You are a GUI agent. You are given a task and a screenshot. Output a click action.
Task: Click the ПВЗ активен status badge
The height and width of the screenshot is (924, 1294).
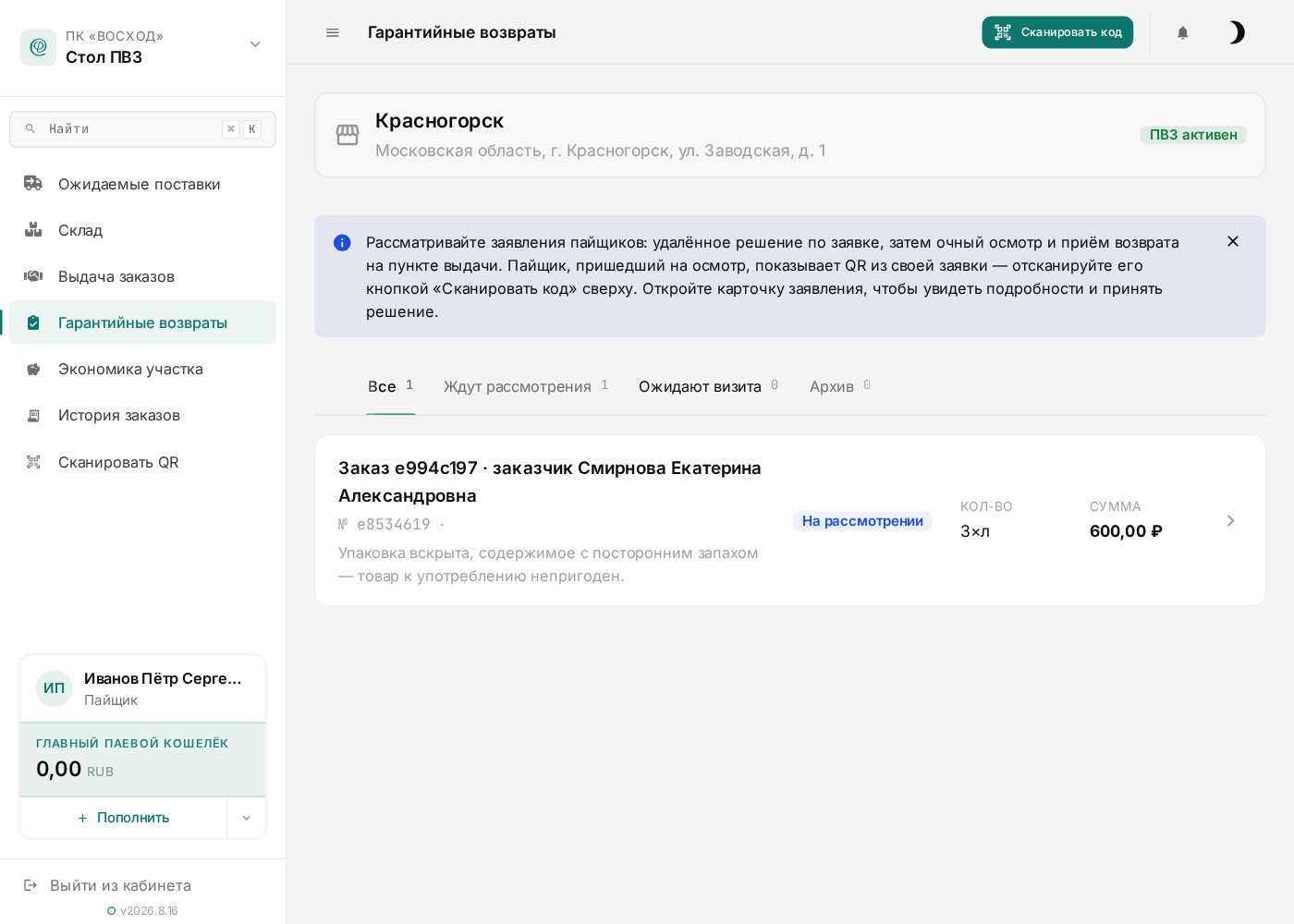[1193, 135]
